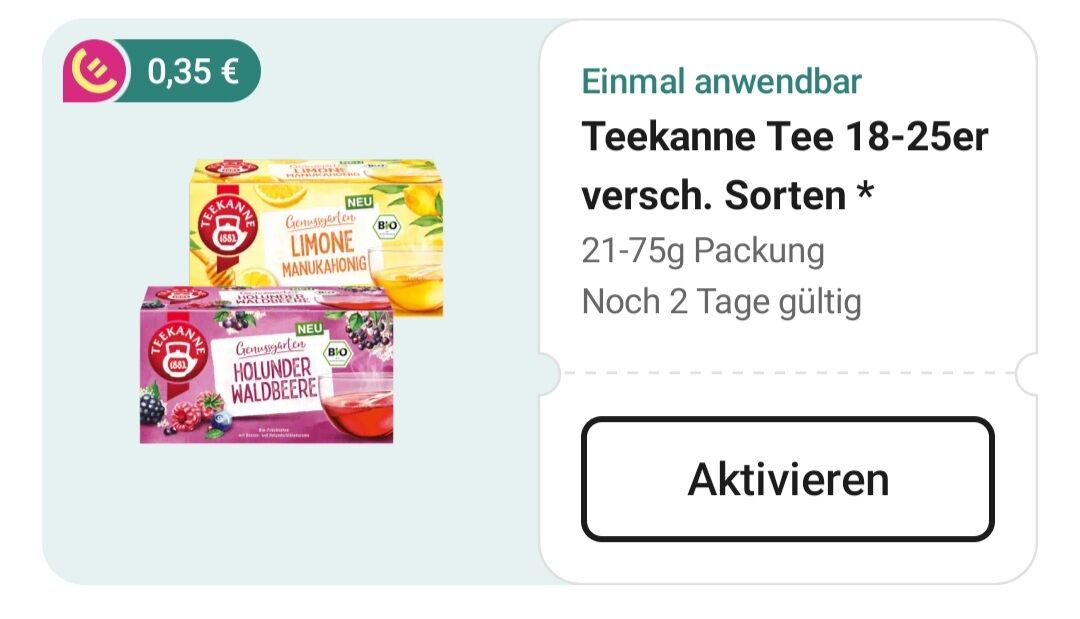
Task: Click the Noch 2 Tage gültig note
Action: click(721, 302)
